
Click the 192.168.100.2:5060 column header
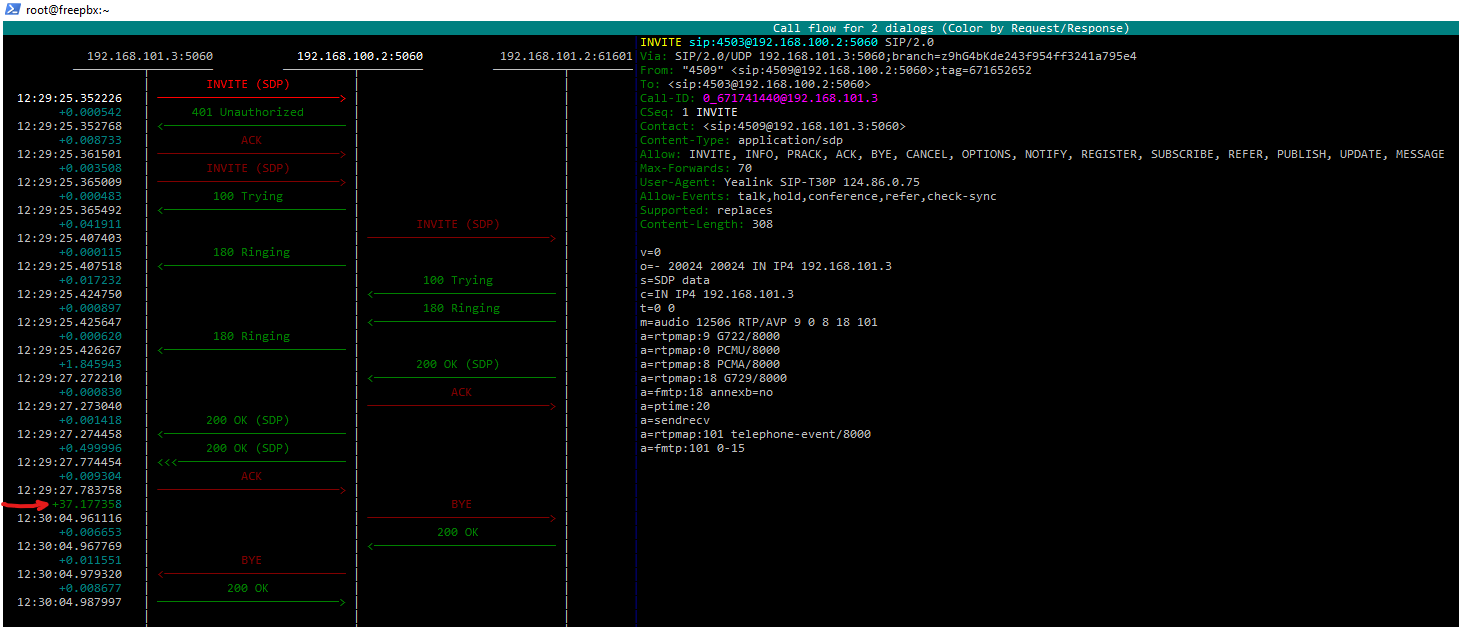[x=360, y=57]
